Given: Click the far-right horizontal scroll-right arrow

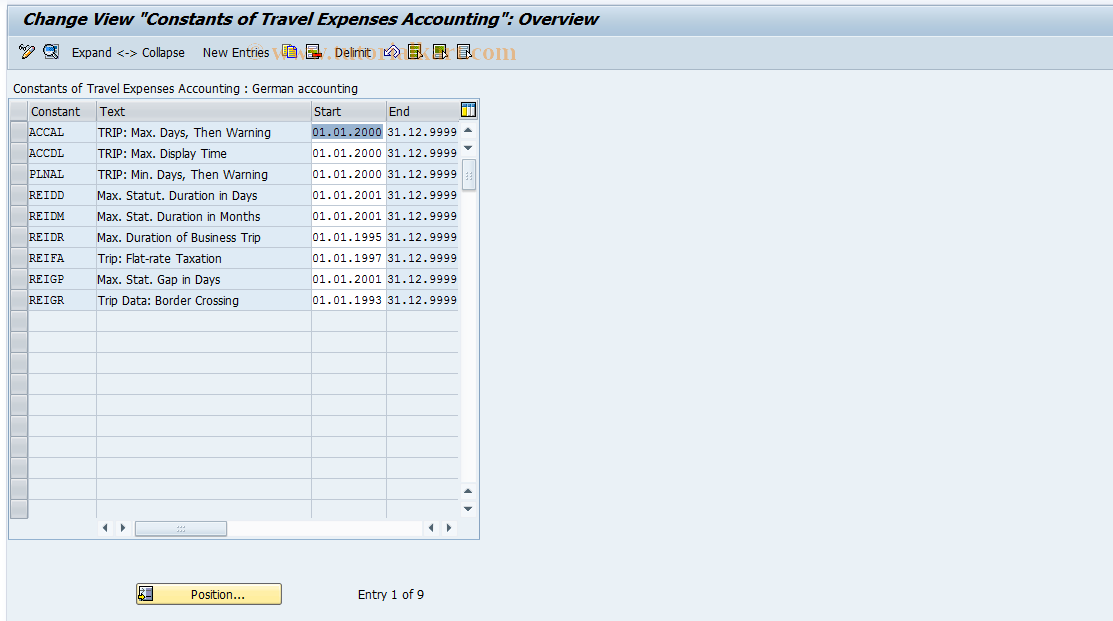Looking at the screenshot, I should pos(449,528).
